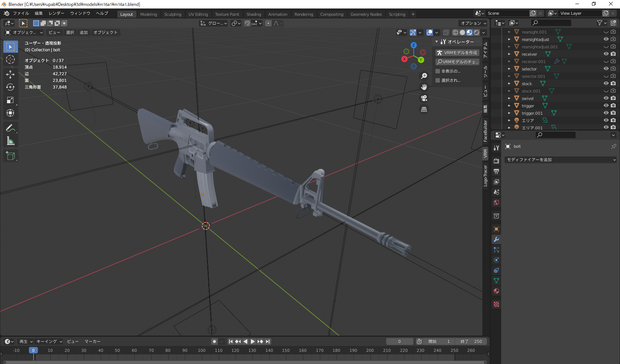This screenshot has height=364, width=620.
Task: Disable render camera for swivel object
Action: 613,98
